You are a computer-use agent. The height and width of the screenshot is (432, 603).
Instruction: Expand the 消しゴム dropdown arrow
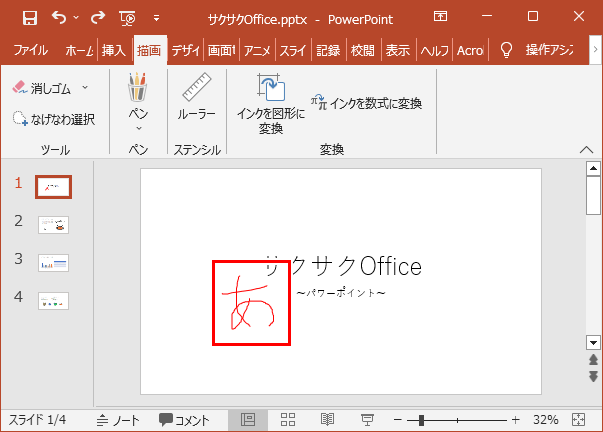(x=85, y=88)
